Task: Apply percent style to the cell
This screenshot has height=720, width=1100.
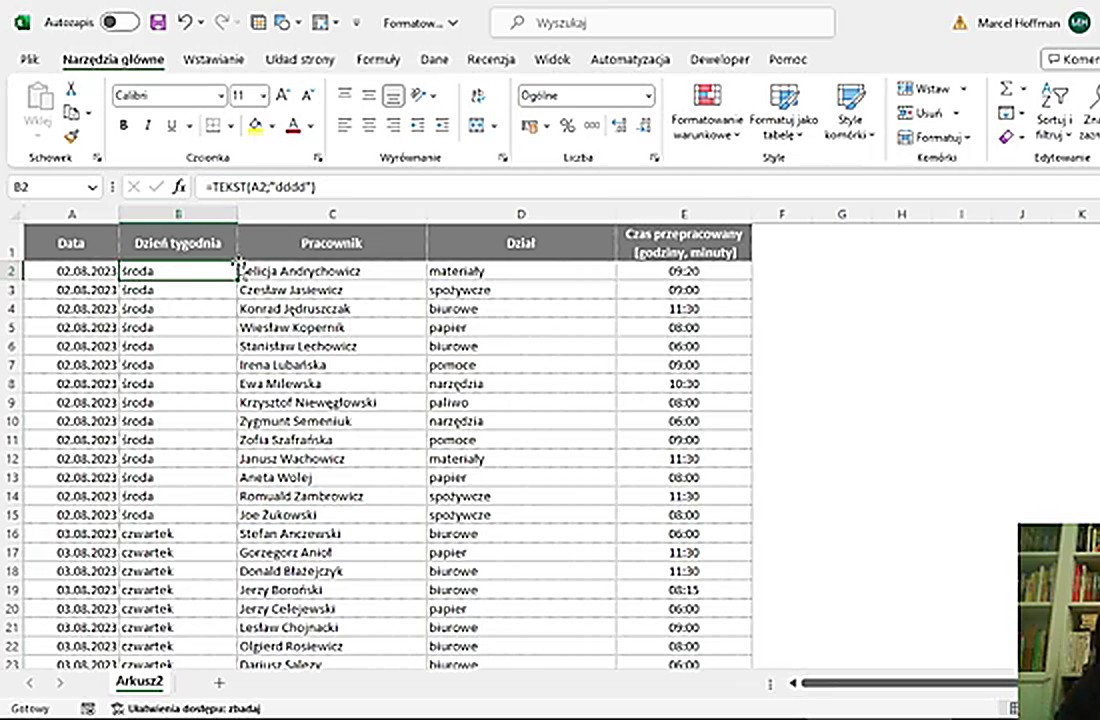Action: pyautogui.click(x=567, y=126)
